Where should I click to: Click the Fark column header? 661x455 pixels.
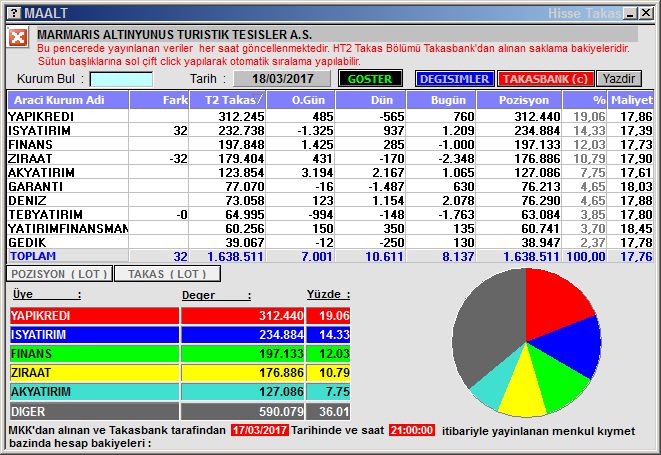click(159, 100)
